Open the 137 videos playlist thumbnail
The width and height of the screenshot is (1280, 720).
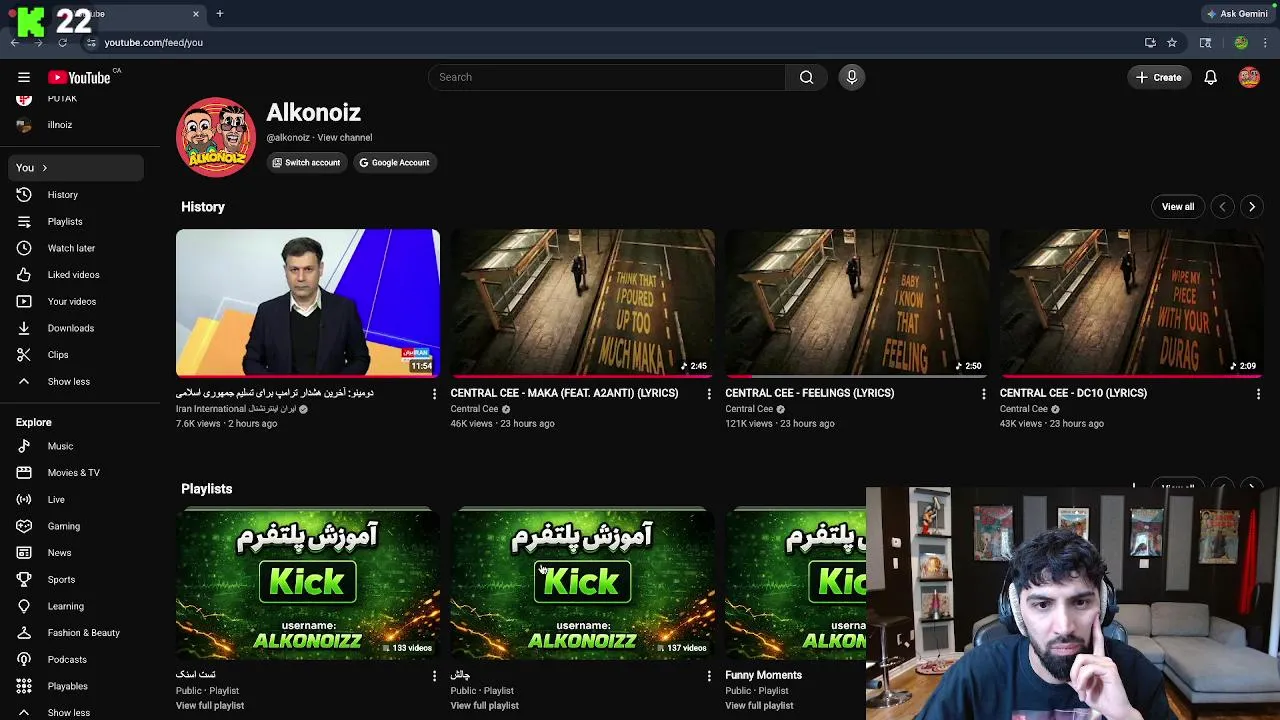tap(583, 584)
